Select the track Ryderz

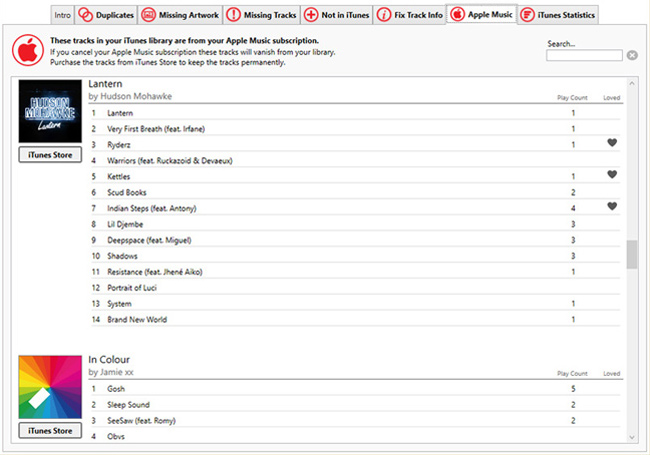tap(355, 145)
